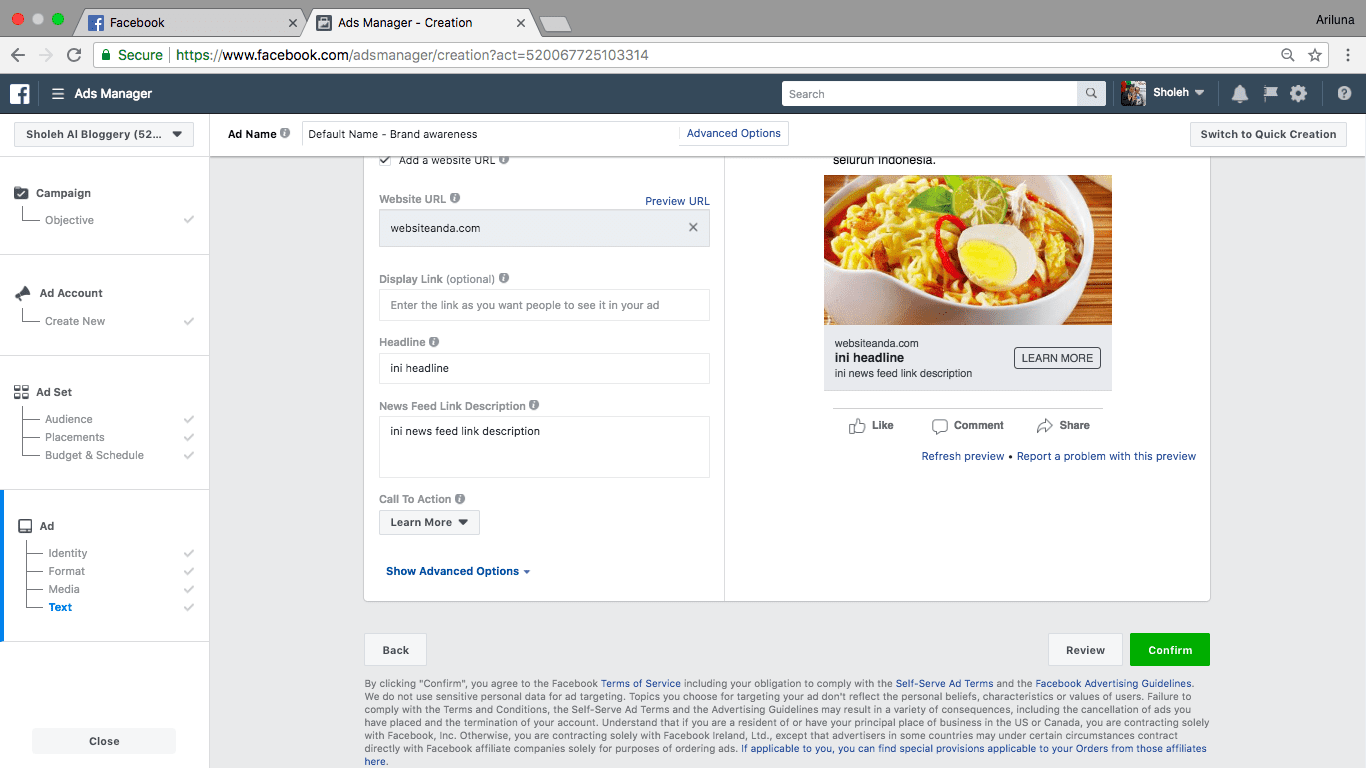Open the Sholeh Al Bloggery account selector
The image size is (1366, 768).
pyautogui.click(x=103, y=133)
